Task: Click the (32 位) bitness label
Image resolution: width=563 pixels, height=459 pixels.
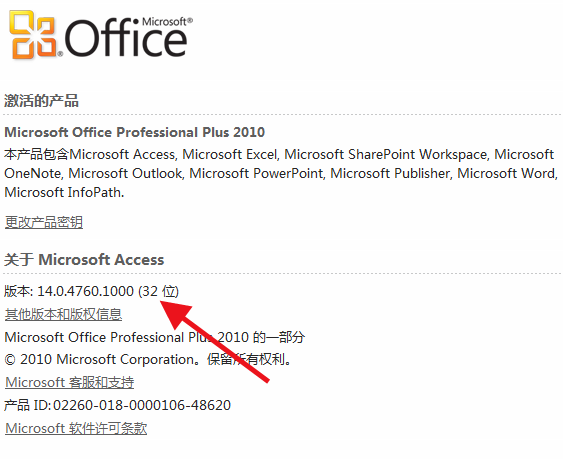Action: pyautogui.click(x=159, y=291)
